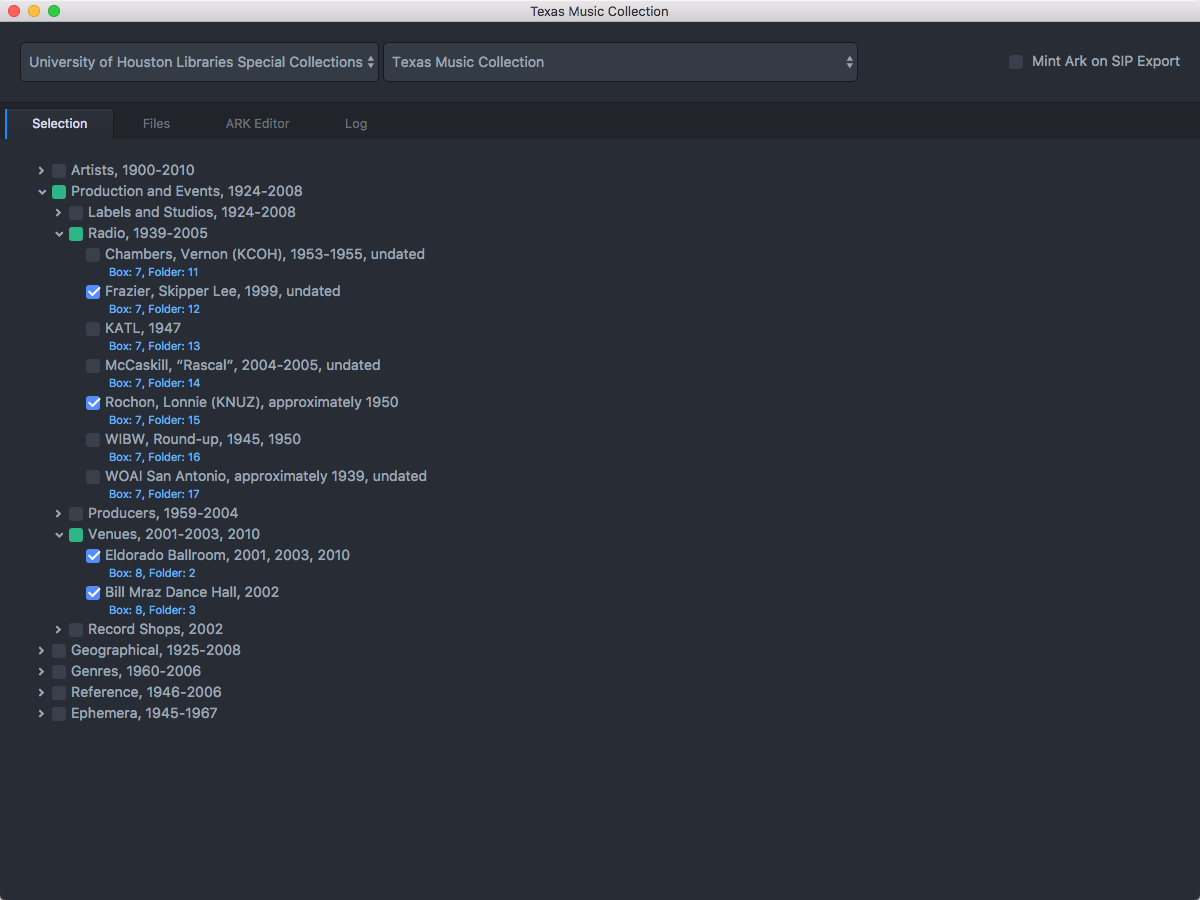Uncheck Rochon, Lonnie (KNUZ) checkbox

point(93,403)
